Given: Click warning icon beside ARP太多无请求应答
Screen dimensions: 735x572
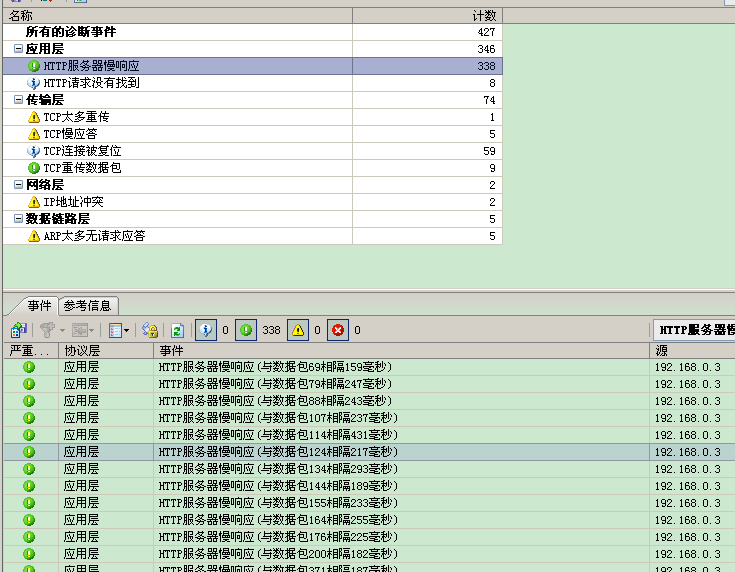Looking at the screenshot, I should coord(34,235).
